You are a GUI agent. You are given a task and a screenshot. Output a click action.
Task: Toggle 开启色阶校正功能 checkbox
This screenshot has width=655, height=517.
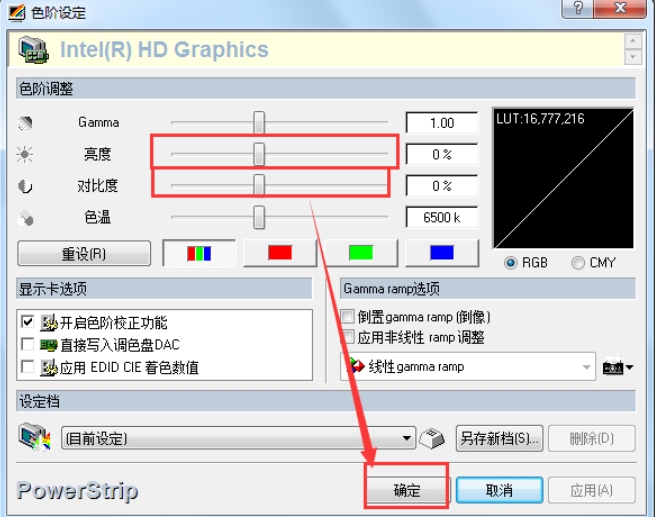[28, 322]
